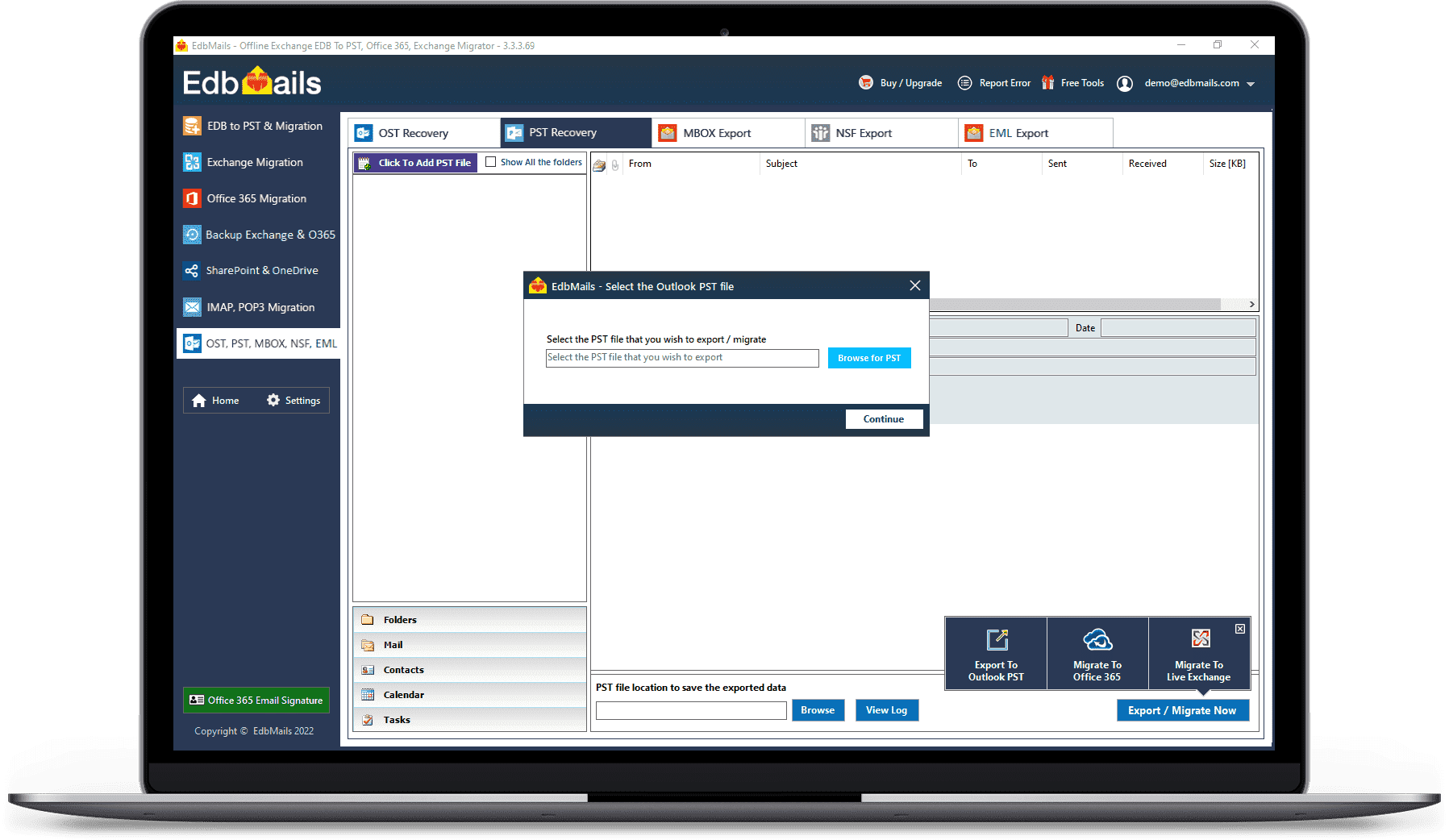The width and height of the screenshot is (1449, 840).
Task: Close the Select the Outlook PST file dialog
Action: [915, 285]
